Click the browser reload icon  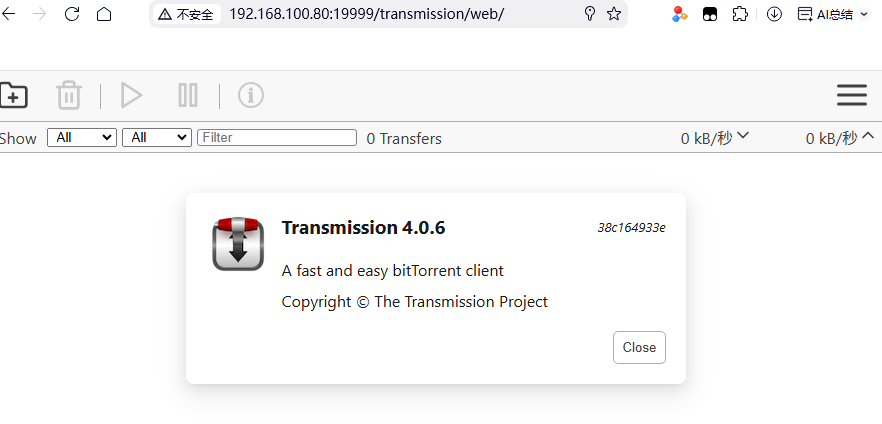72,14
